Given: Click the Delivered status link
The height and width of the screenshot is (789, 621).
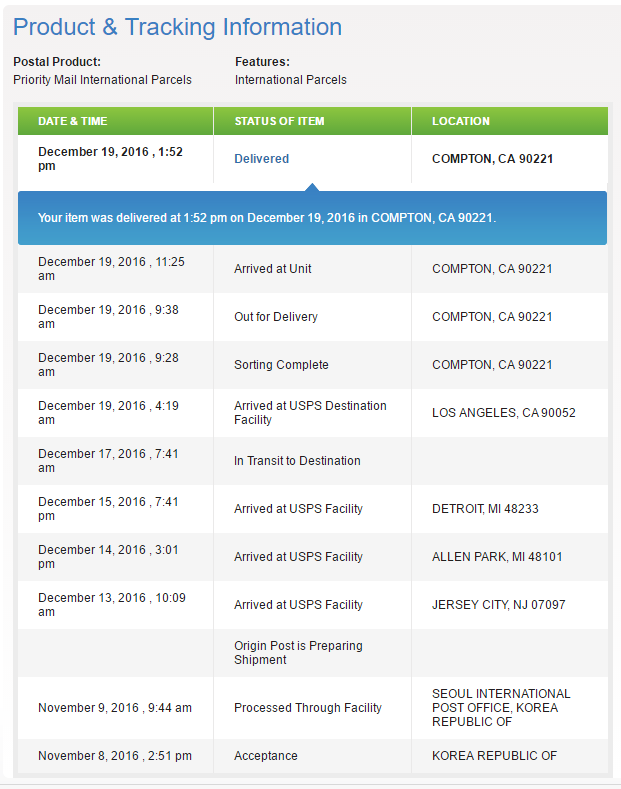Looking at the screenshot, I should (261, 159).
